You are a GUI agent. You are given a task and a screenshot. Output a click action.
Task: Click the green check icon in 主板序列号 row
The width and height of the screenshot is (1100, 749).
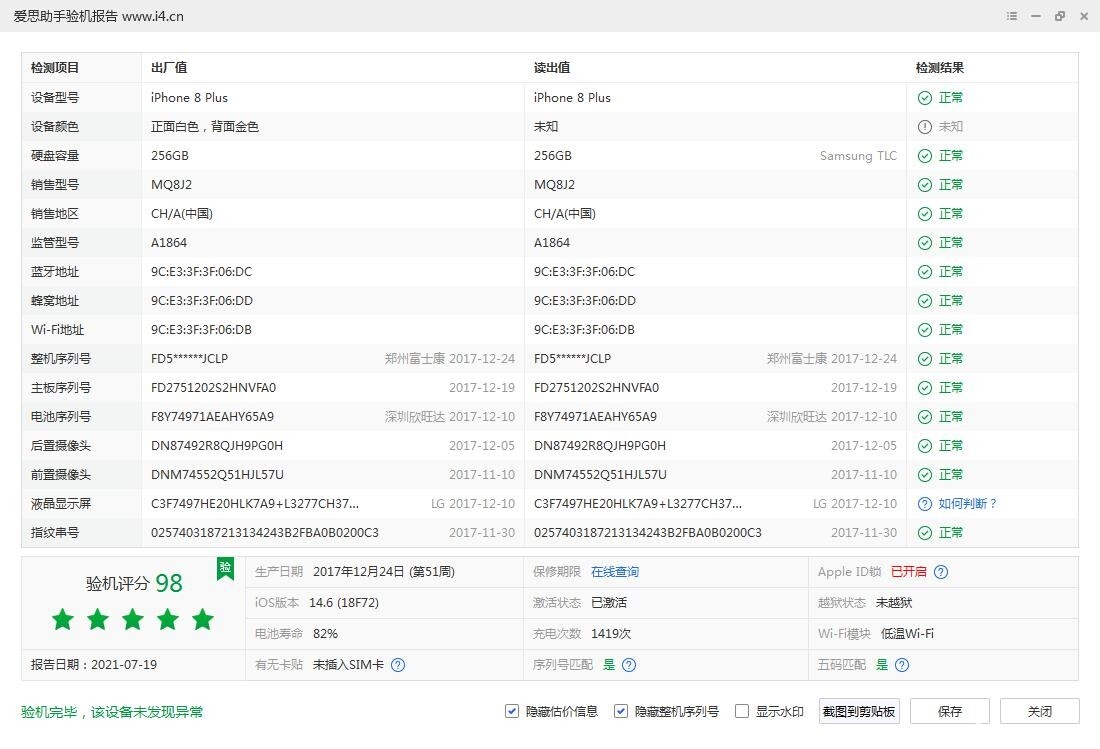pos(925,388)
